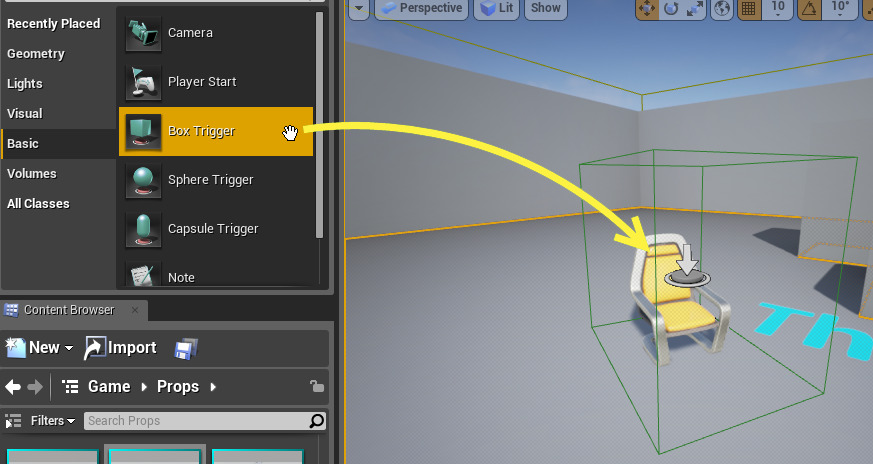Open the Lit view mode dropdown
The width and height of the screenshot is (873, 464).
(x=496, y=8)
